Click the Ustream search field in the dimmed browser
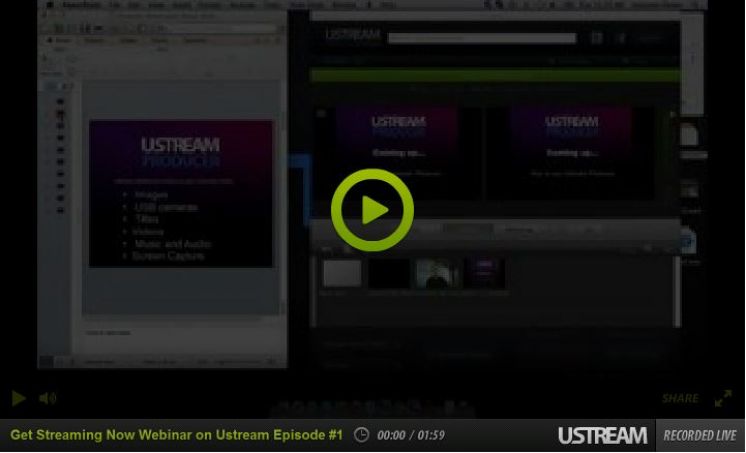The height and width of the screenshot is (453, 746). 482,38
